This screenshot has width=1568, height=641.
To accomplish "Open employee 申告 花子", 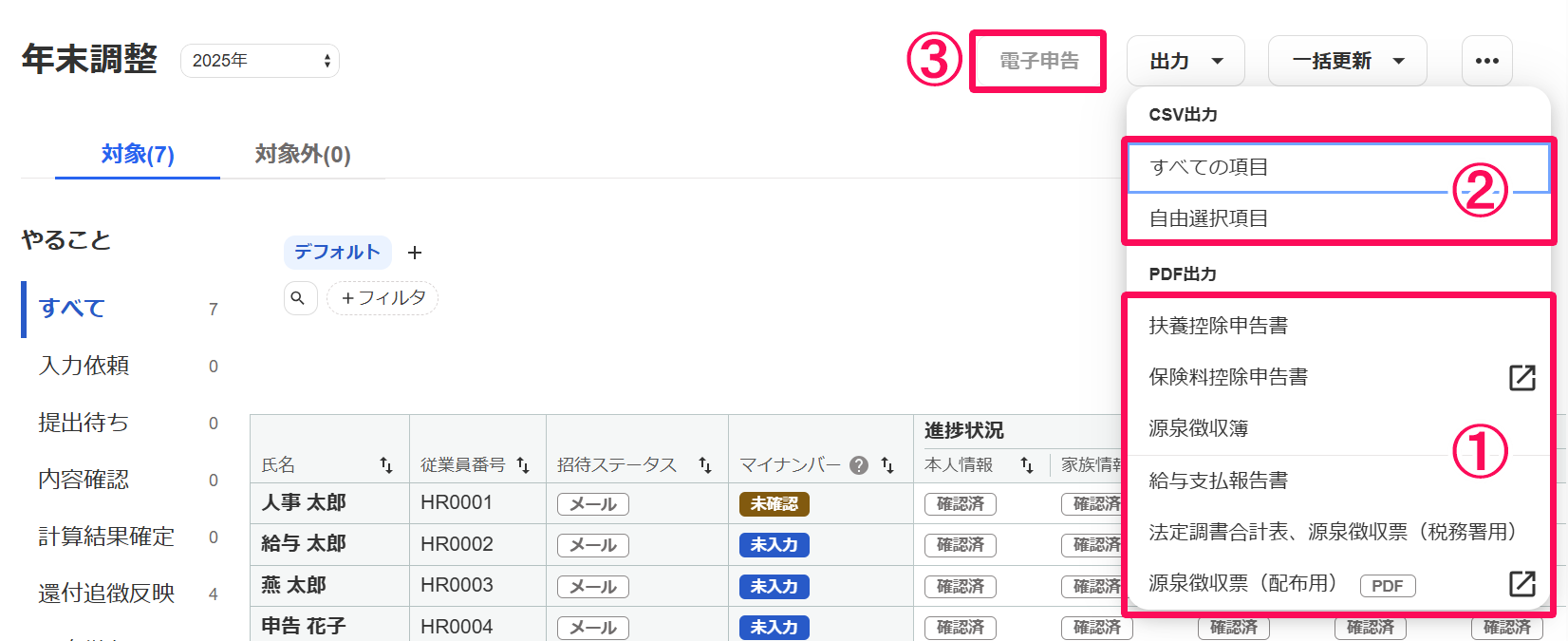I will point(304,626).
